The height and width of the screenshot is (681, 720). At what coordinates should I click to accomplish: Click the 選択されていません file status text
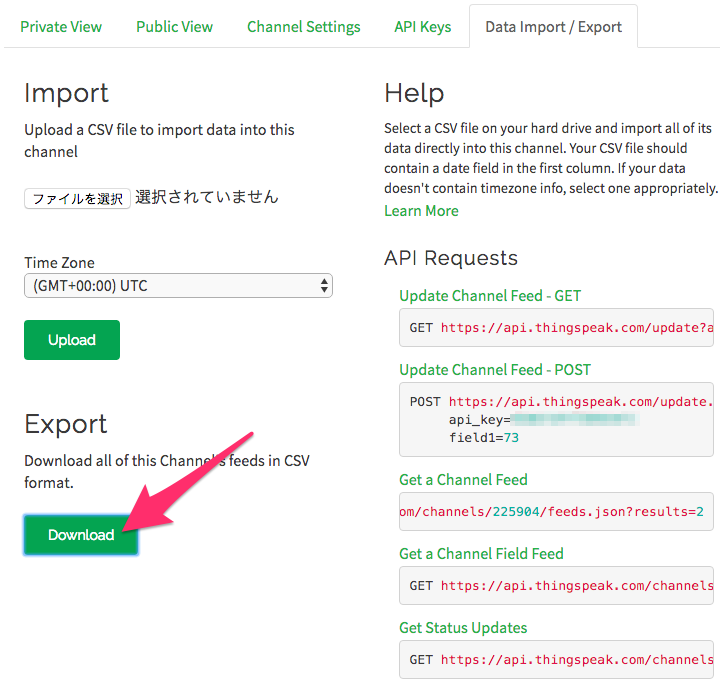(x=207, y=197)
